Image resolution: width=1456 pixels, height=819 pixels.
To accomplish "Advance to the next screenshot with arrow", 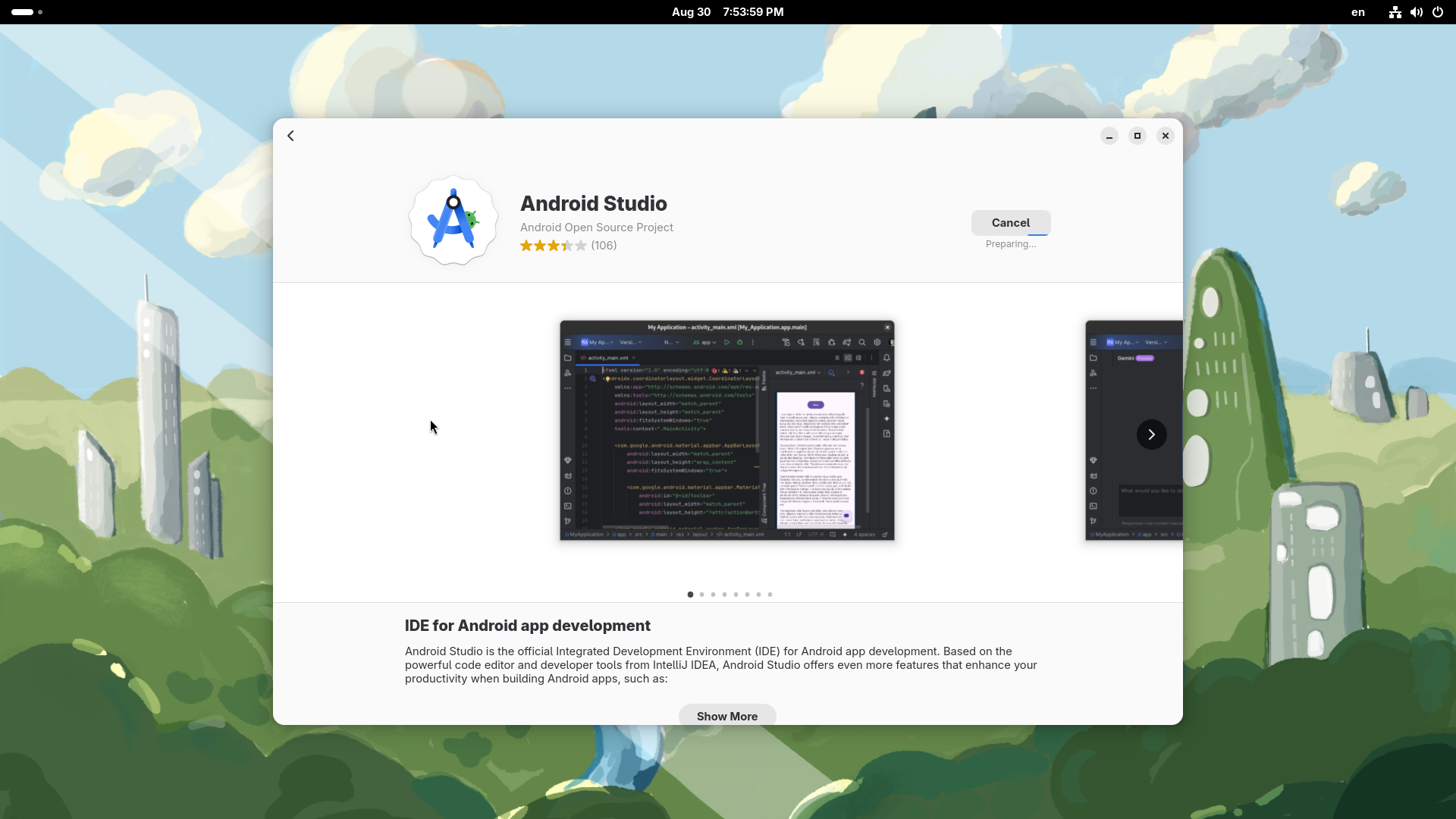I will (1151, 435).
